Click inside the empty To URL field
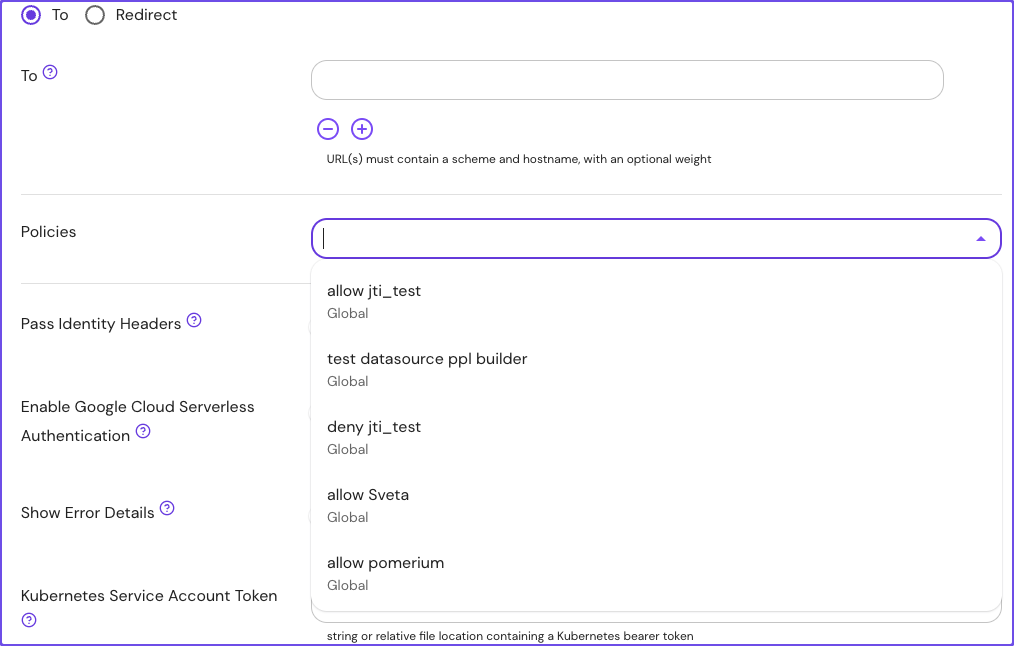 coord(626,80)
